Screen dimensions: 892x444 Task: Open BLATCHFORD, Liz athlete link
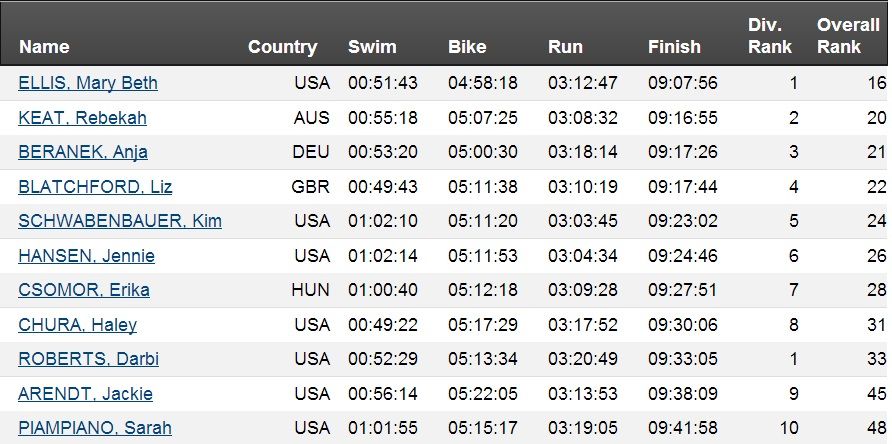pos(95,187)
